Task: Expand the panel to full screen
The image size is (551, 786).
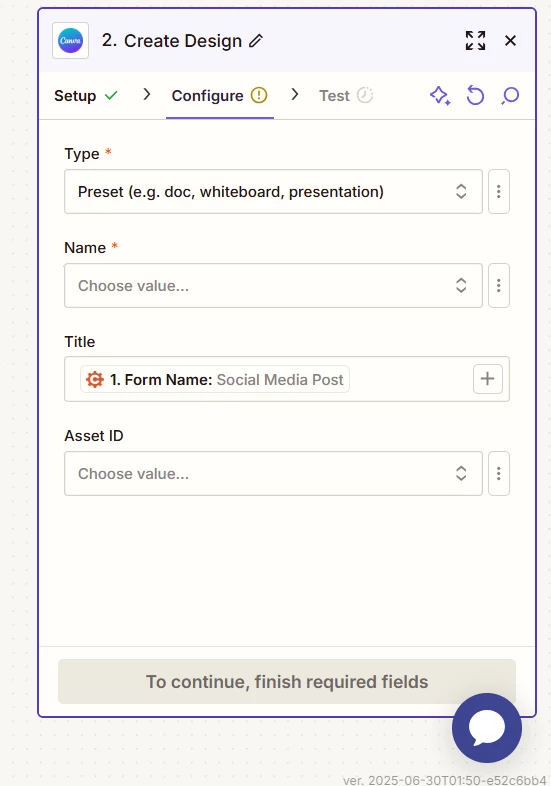Action: pyautogui.click(x=475, y=41)
